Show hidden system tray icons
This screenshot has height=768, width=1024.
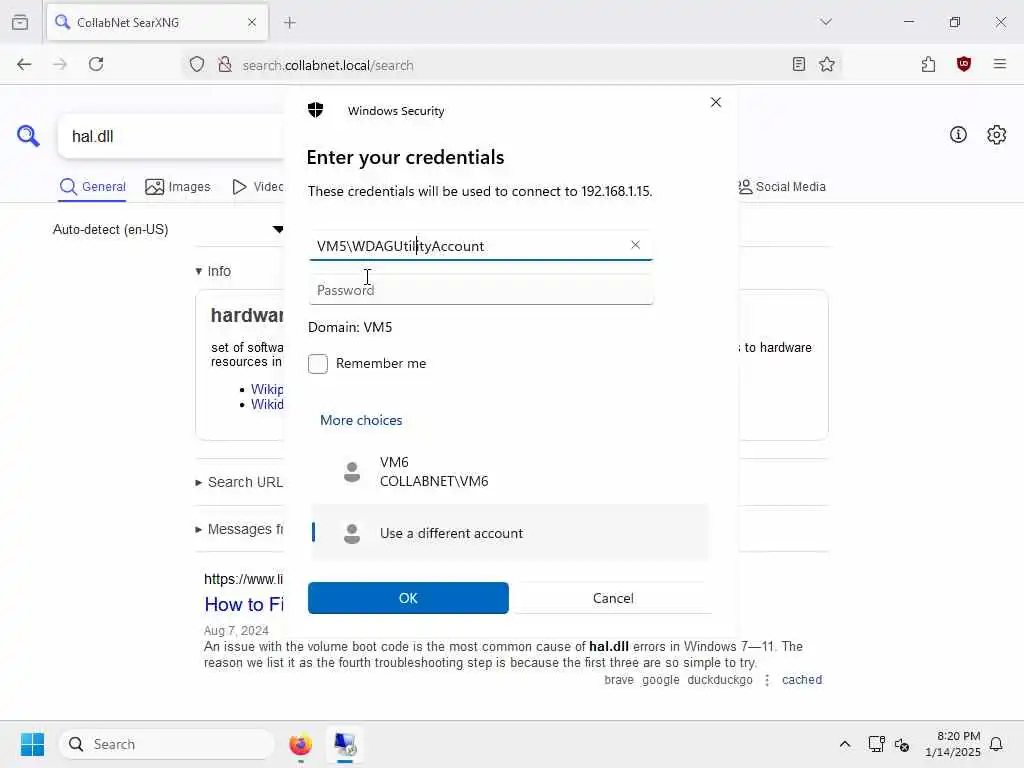click(x=844, y=744)
